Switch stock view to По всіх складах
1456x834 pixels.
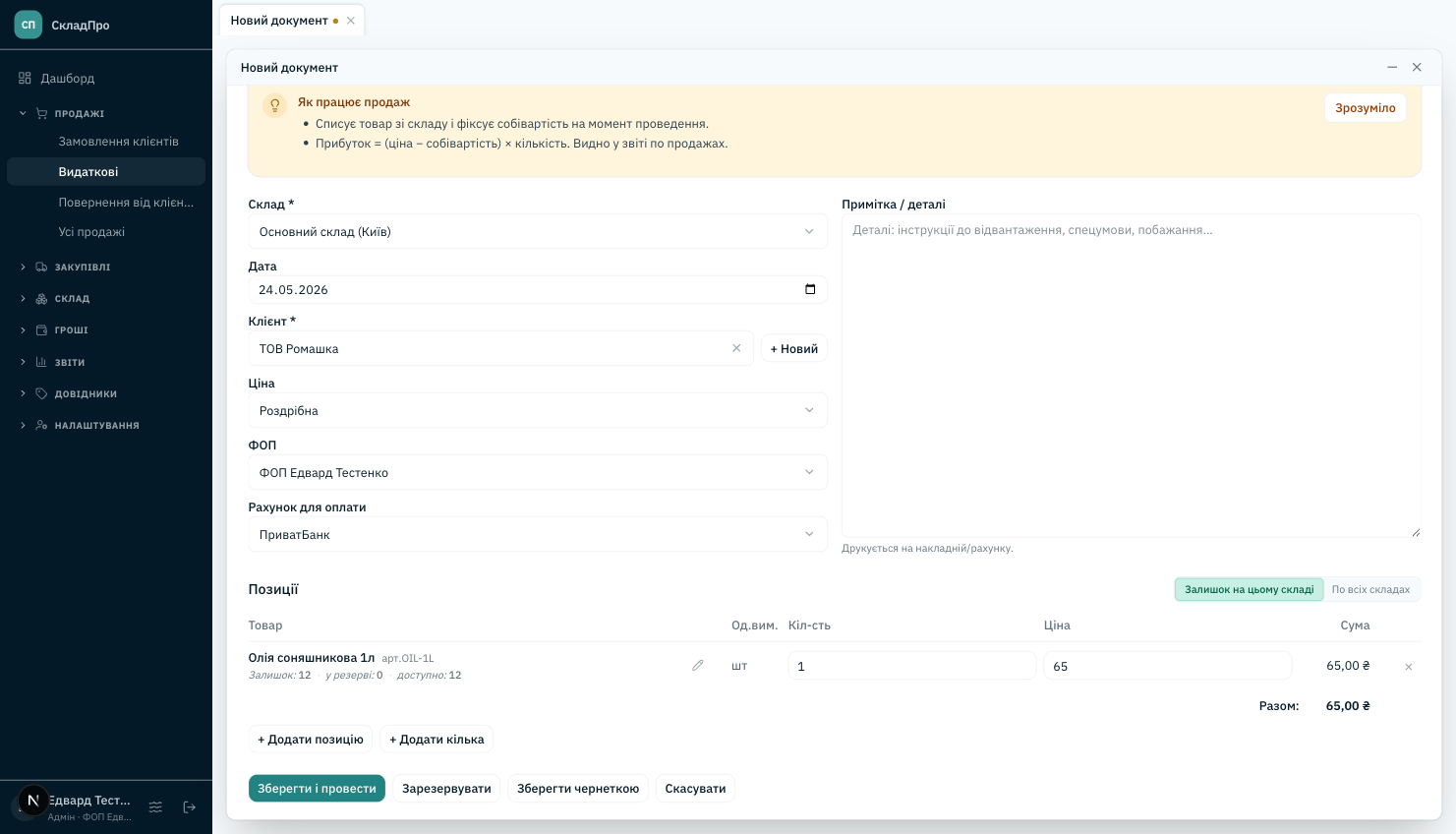point(1370,589)
